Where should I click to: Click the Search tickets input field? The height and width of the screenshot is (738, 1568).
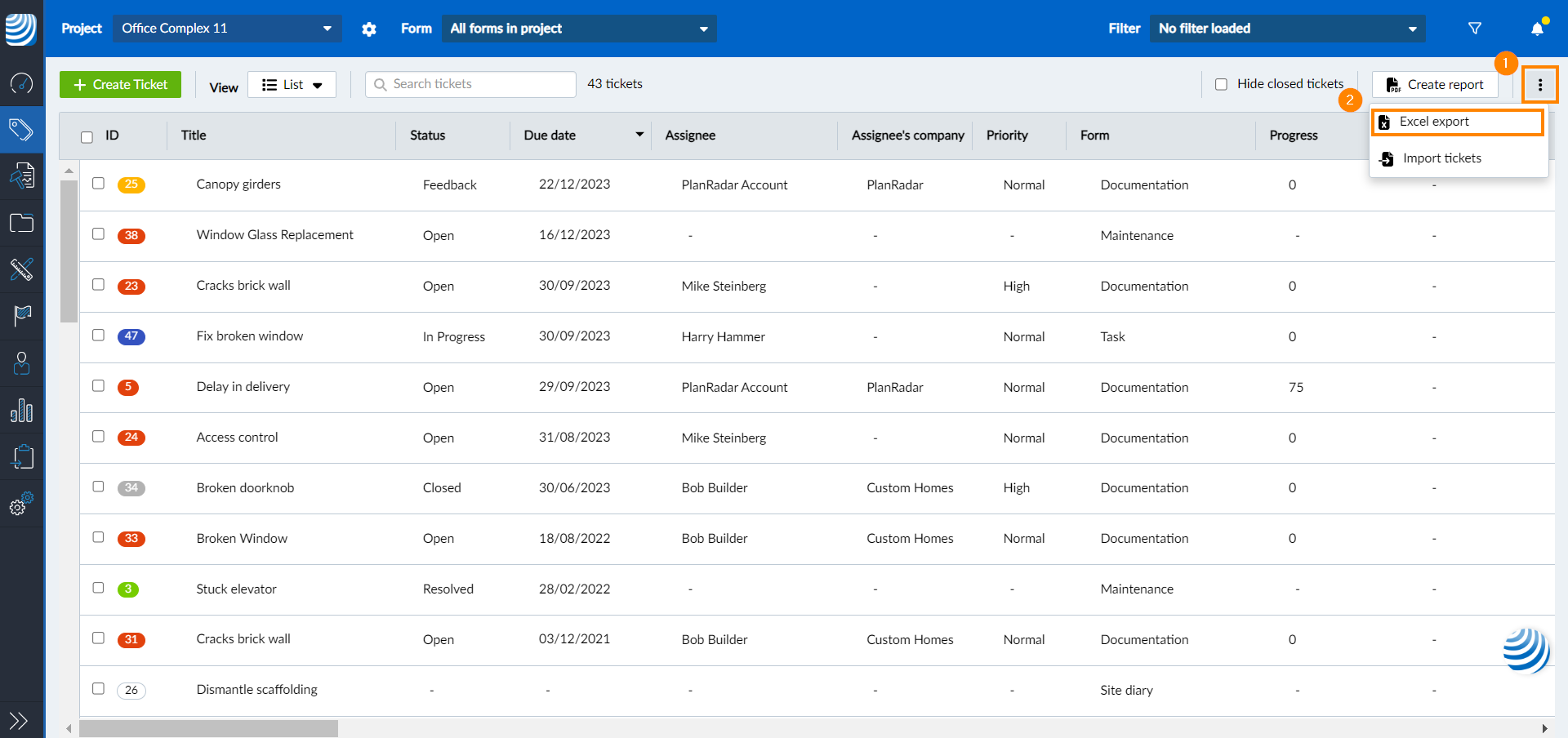[470, 84]
